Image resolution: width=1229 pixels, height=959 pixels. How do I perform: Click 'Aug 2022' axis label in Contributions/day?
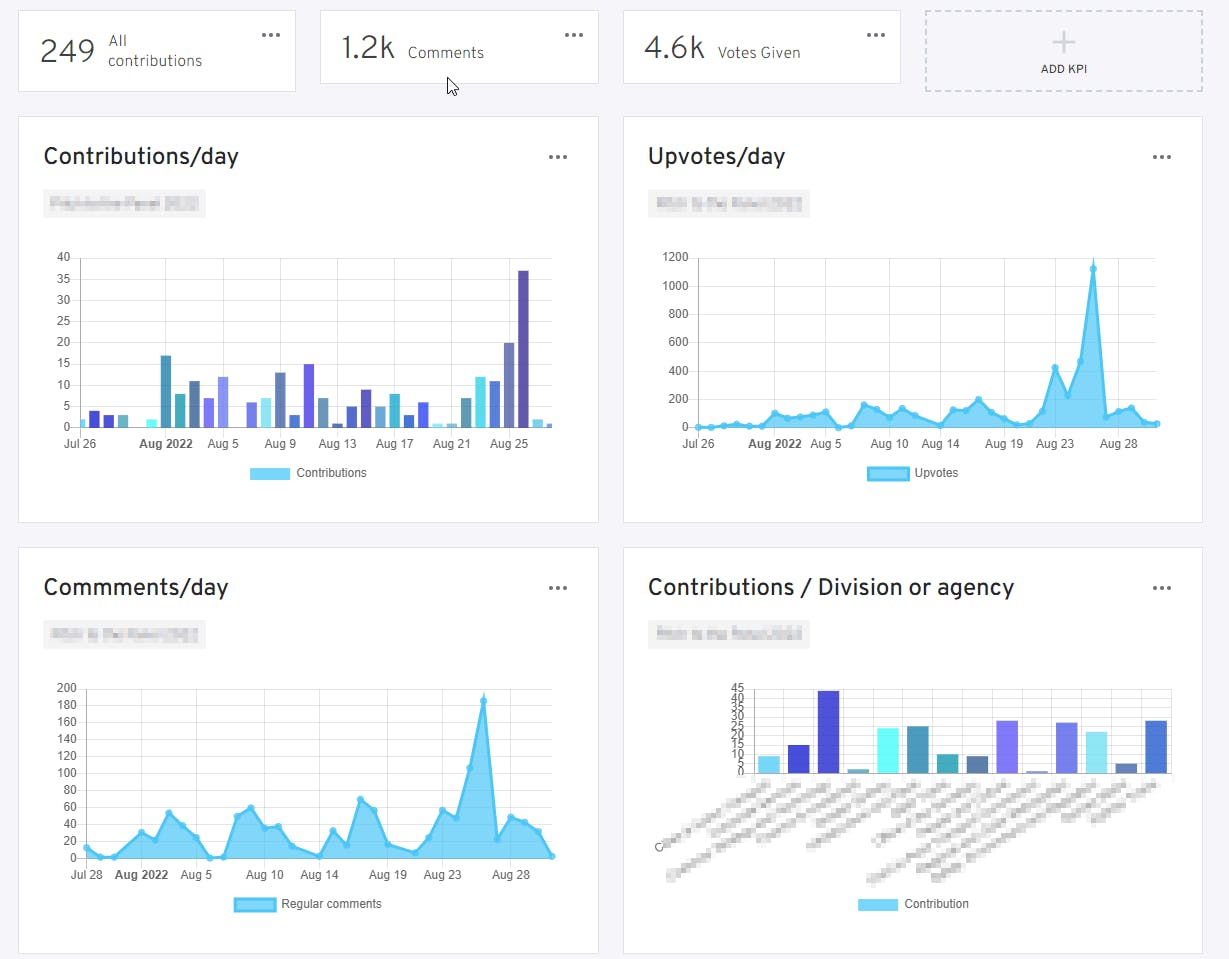(168, 444)
